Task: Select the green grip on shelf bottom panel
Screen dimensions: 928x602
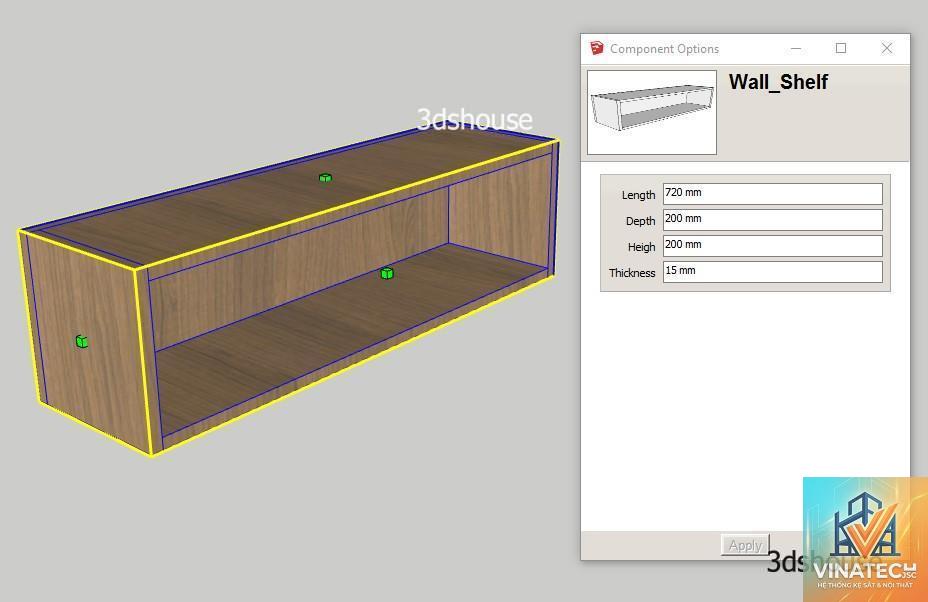Action: click(386, 273)
